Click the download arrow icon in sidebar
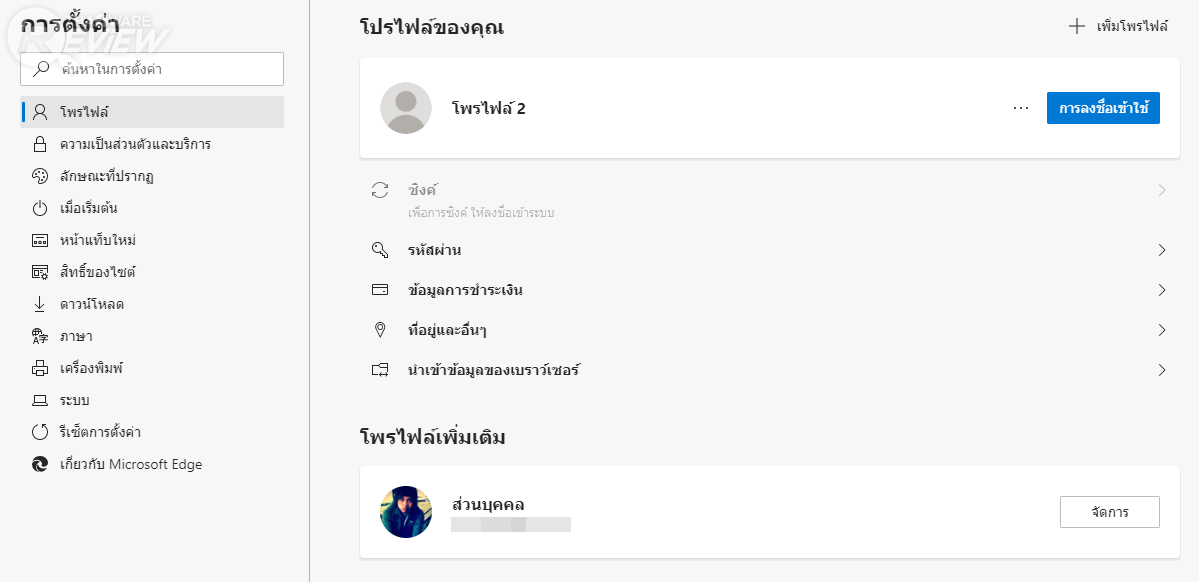The width and height of the screenshot is (1199, 582). [40, 304]
